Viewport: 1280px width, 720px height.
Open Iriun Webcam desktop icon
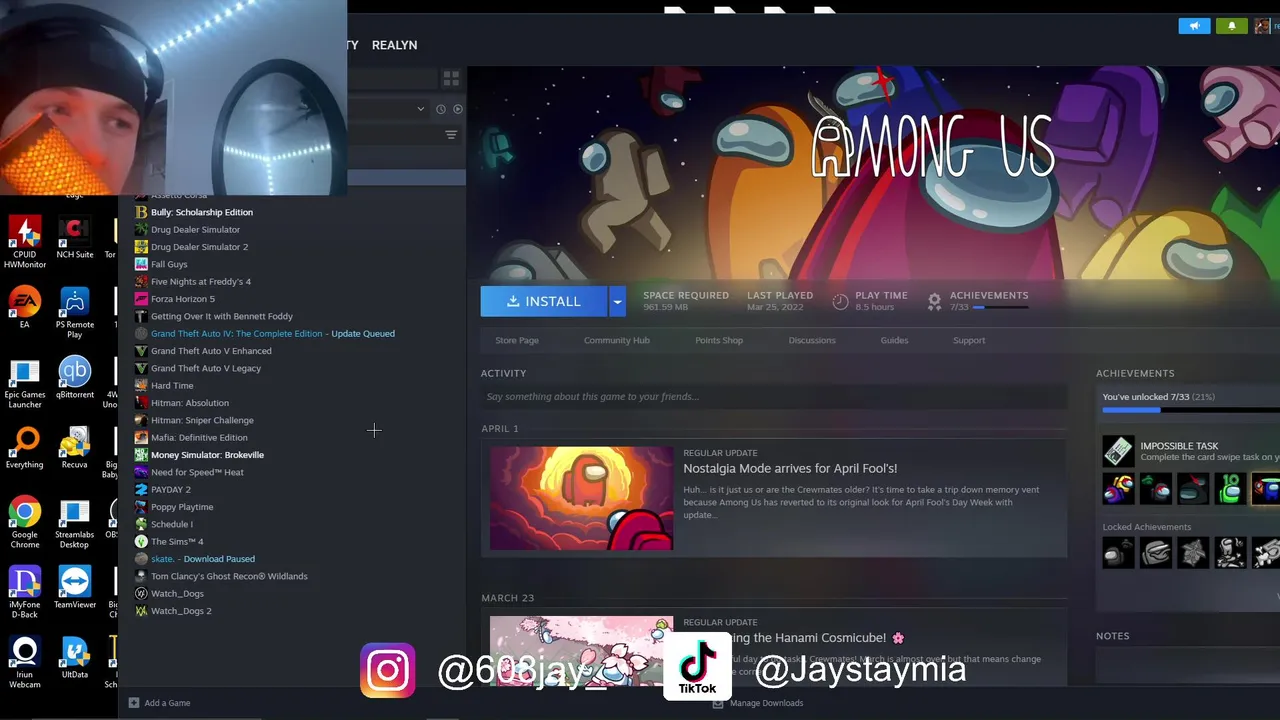point(25,663)
